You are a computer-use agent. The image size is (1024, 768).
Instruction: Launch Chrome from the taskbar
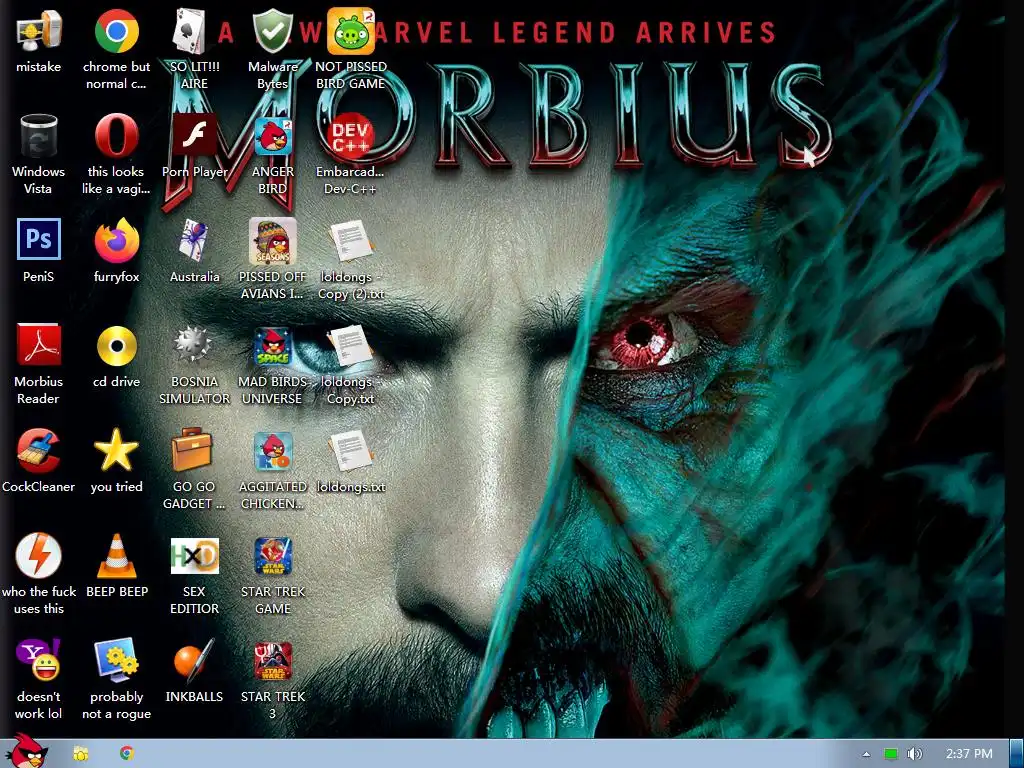(x=127, y=753)
